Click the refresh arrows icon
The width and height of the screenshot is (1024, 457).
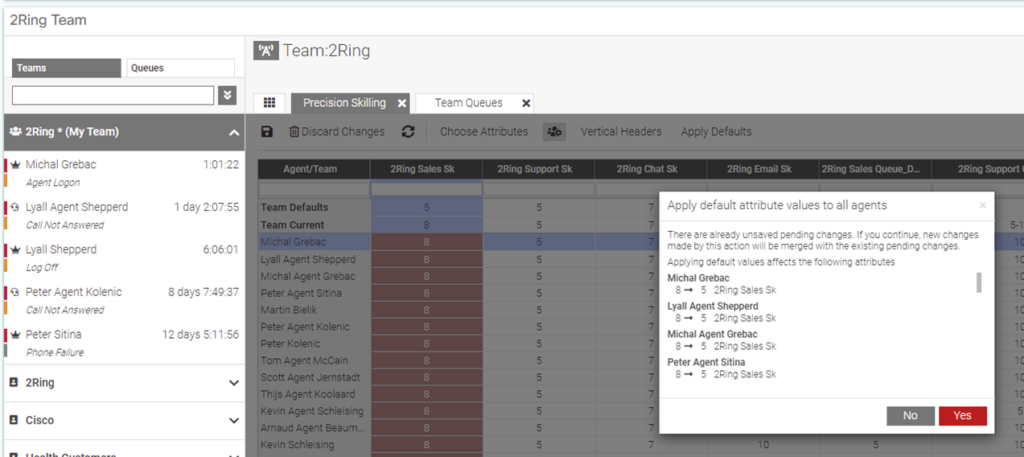tap(408, 132)
